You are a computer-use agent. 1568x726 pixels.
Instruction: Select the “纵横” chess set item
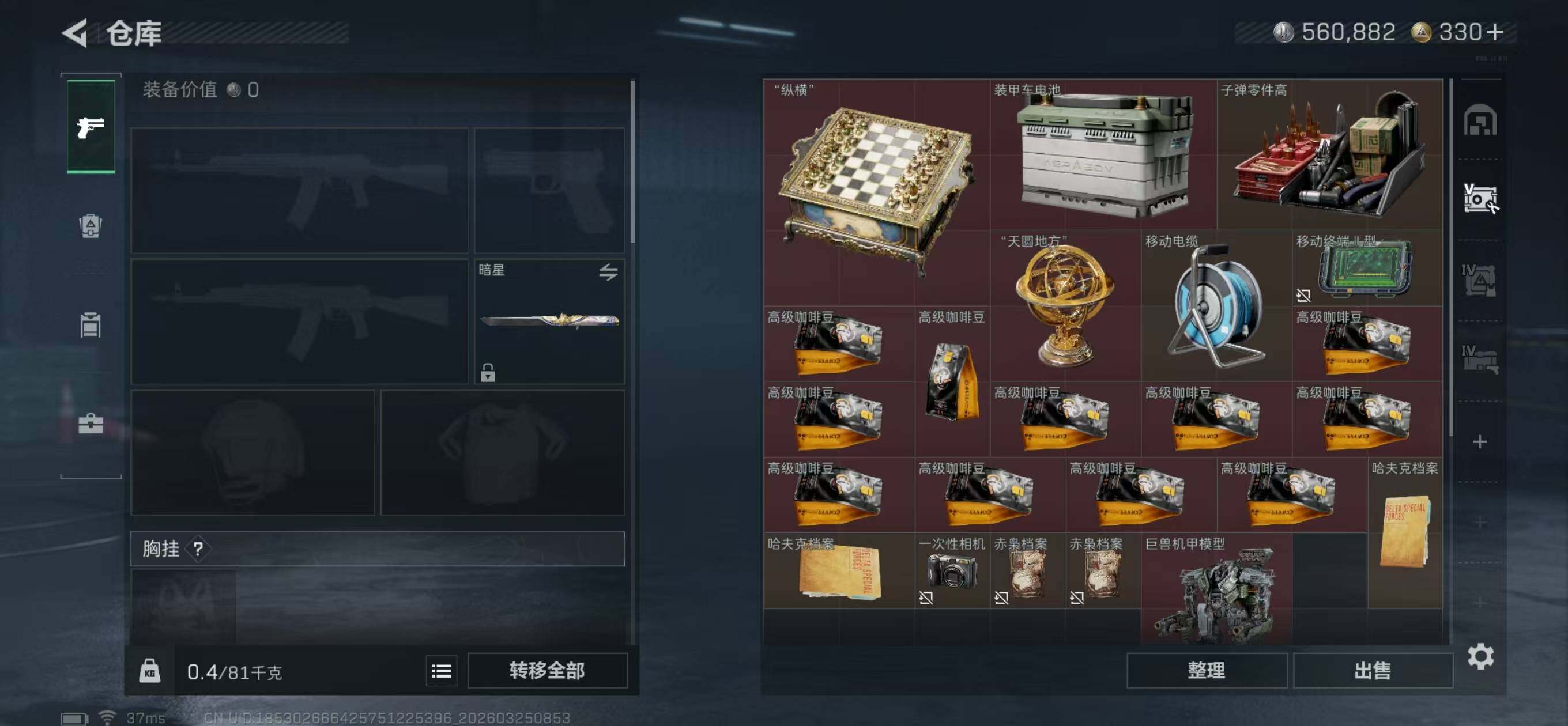tap(876, 192)
